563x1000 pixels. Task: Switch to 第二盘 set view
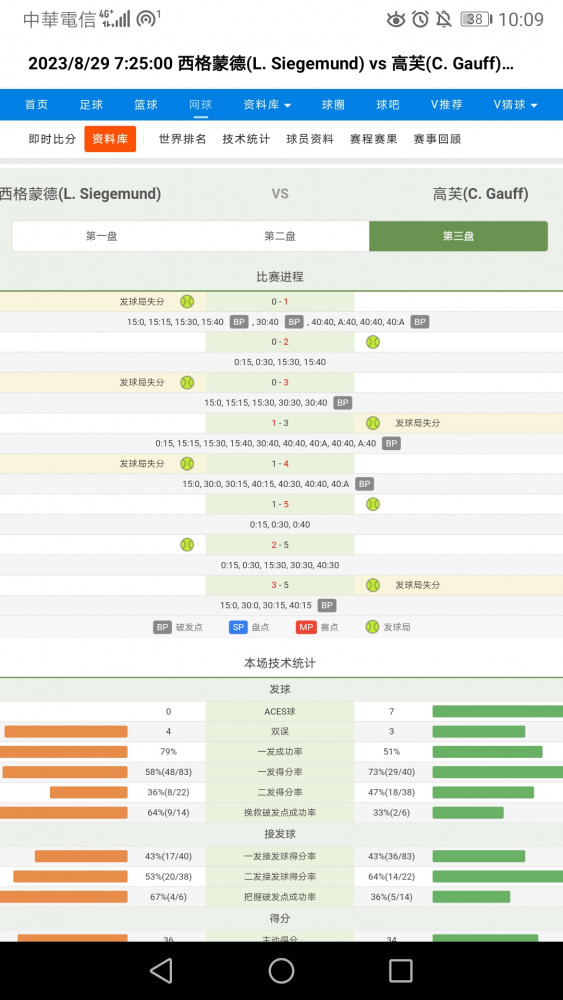280,236
